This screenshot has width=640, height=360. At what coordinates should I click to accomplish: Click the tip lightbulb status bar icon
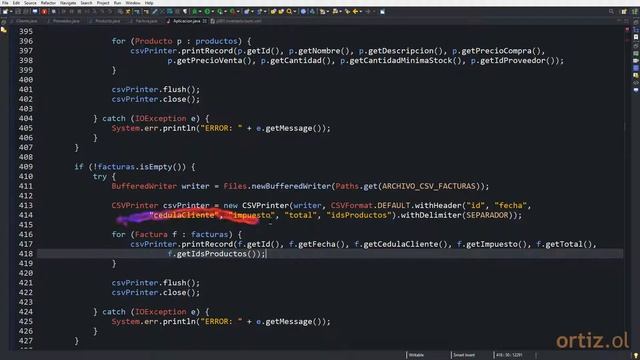[x=636, y=356]
